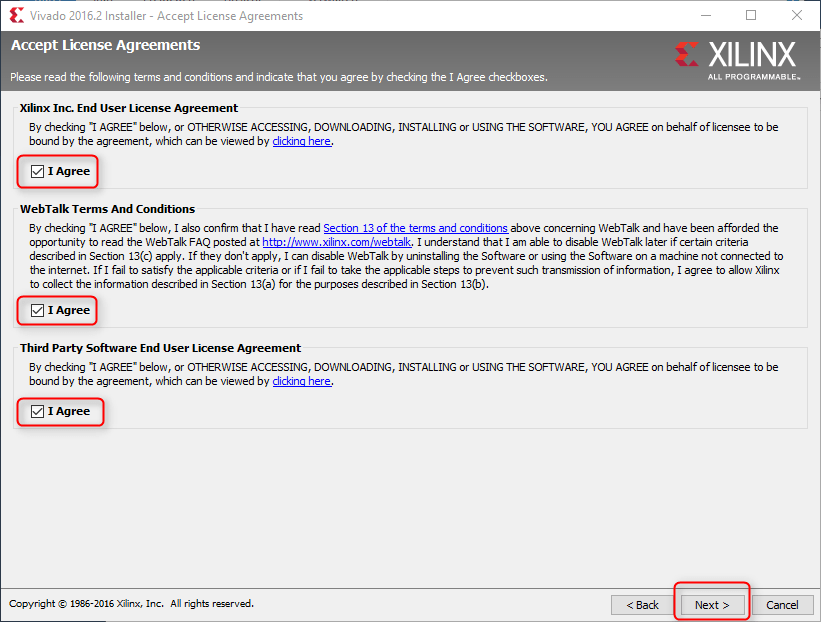Toggle I Agree for Third Party Software License
This screenshot has width=821, height=622.
[38, 412]
